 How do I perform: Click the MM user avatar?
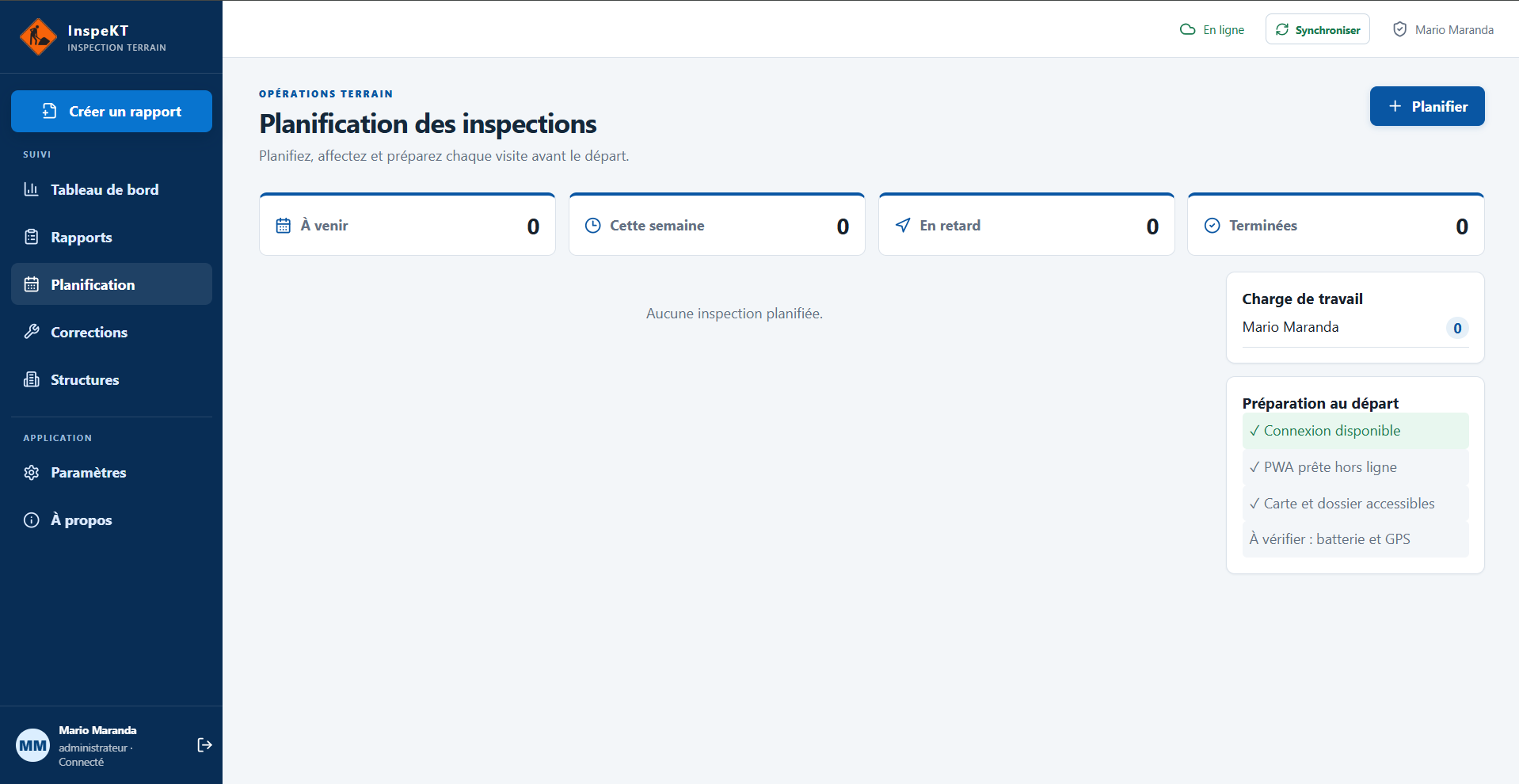(x=33, y=745)
